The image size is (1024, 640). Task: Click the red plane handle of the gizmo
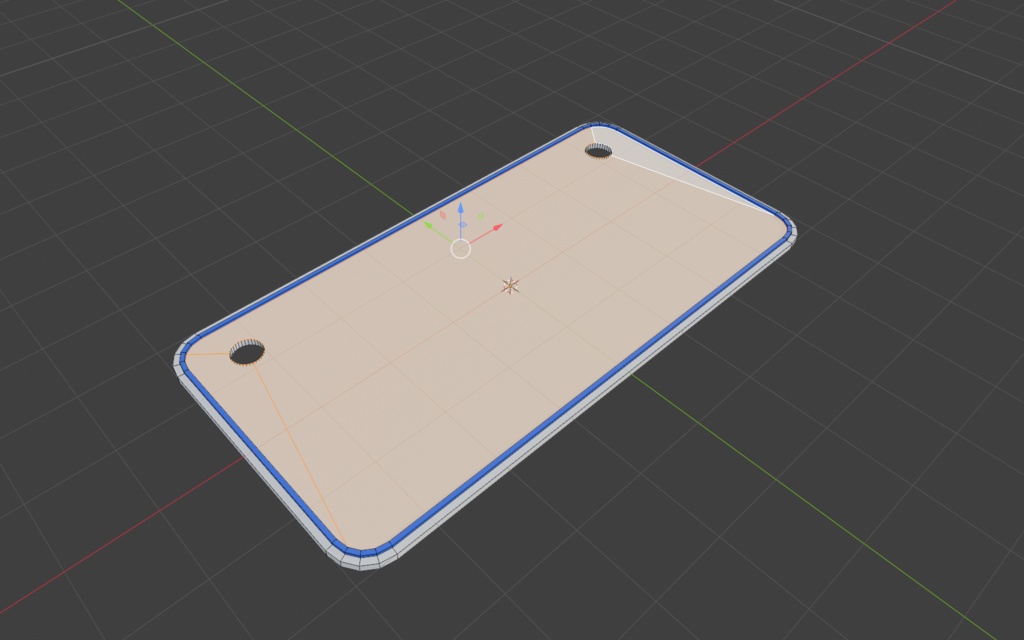tap(442, 215)
